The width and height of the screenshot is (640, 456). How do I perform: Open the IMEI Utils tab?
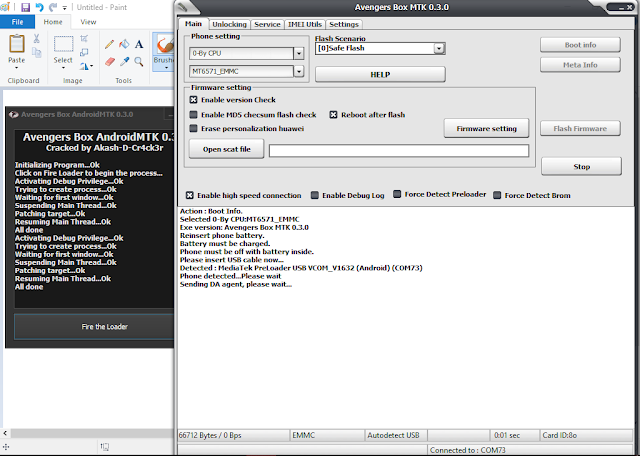305,24
